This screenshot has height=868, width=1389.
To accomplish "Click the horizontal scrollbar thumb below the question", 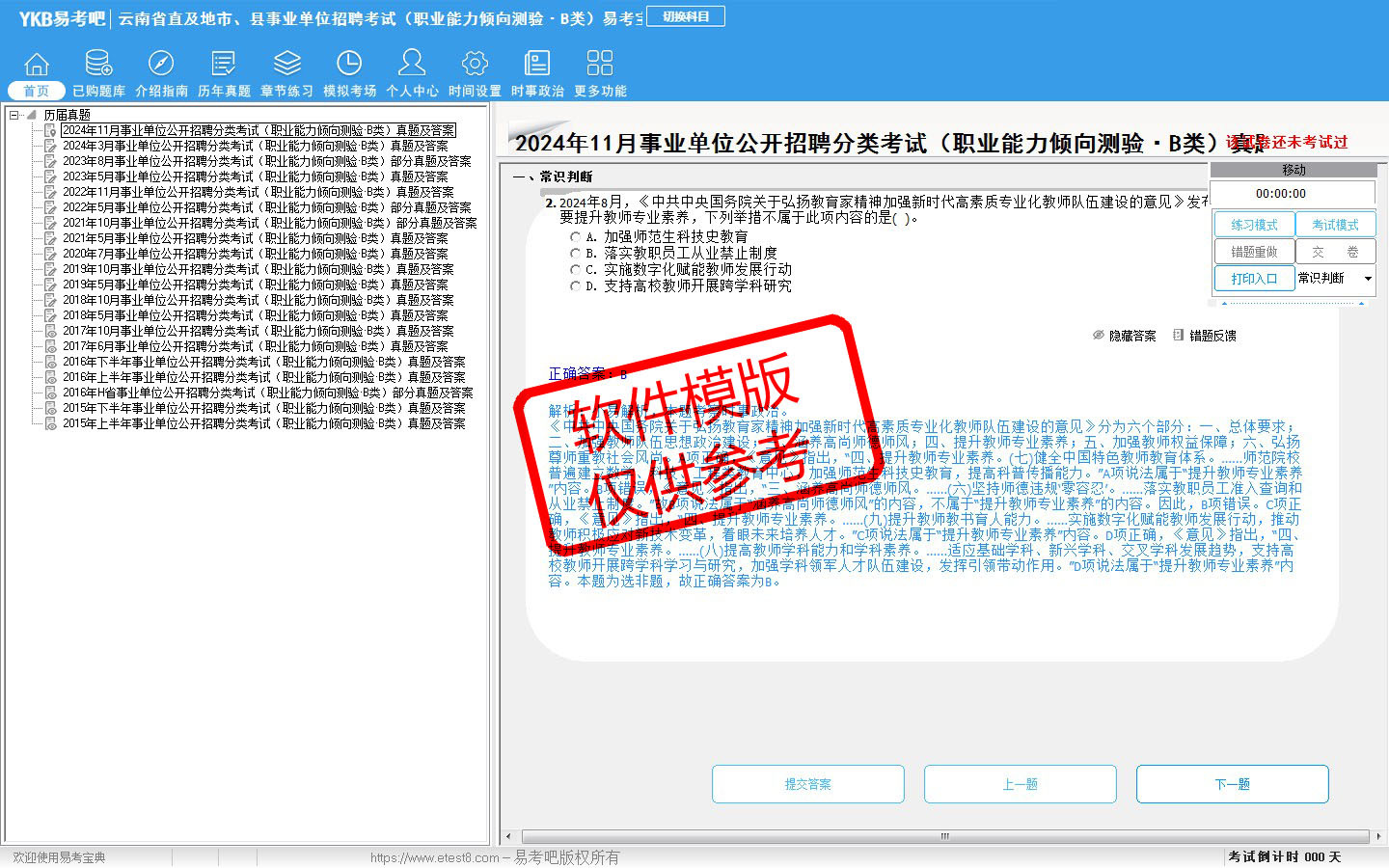I will point(944,836).
